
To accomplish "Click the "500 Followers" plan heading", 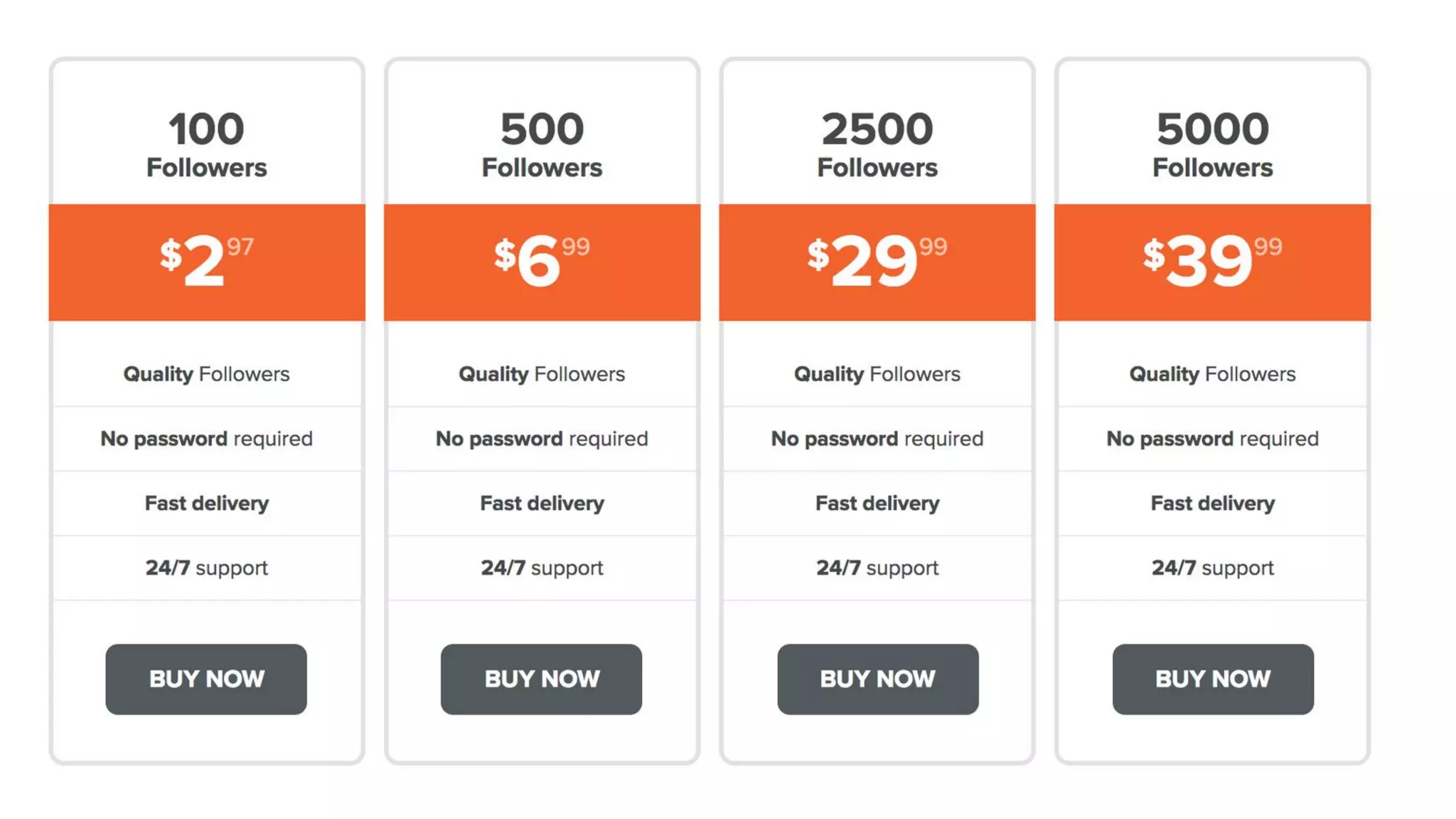I will 542,144.
